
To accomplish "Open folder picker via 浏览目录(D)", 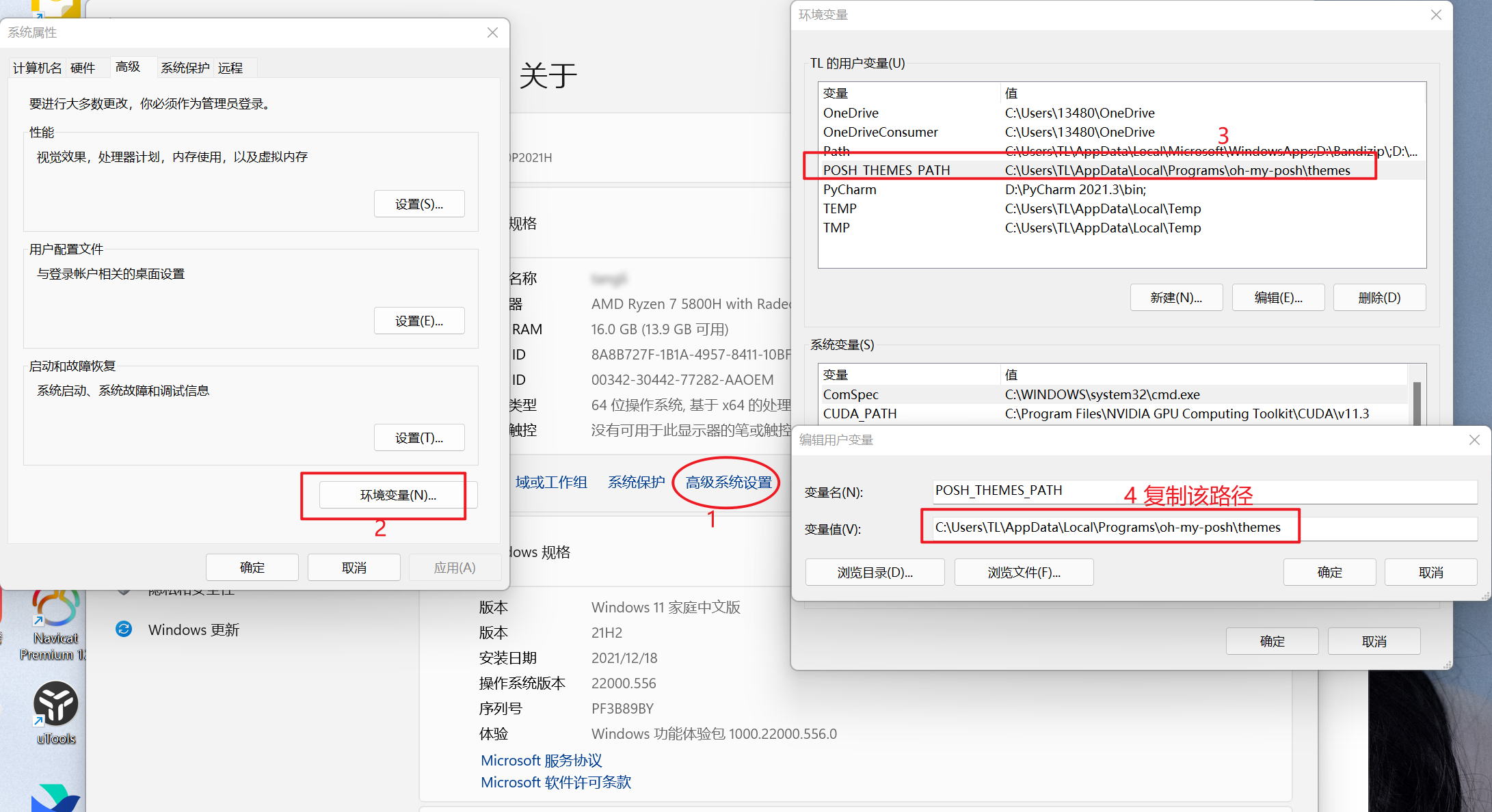I will coord(875,571).
